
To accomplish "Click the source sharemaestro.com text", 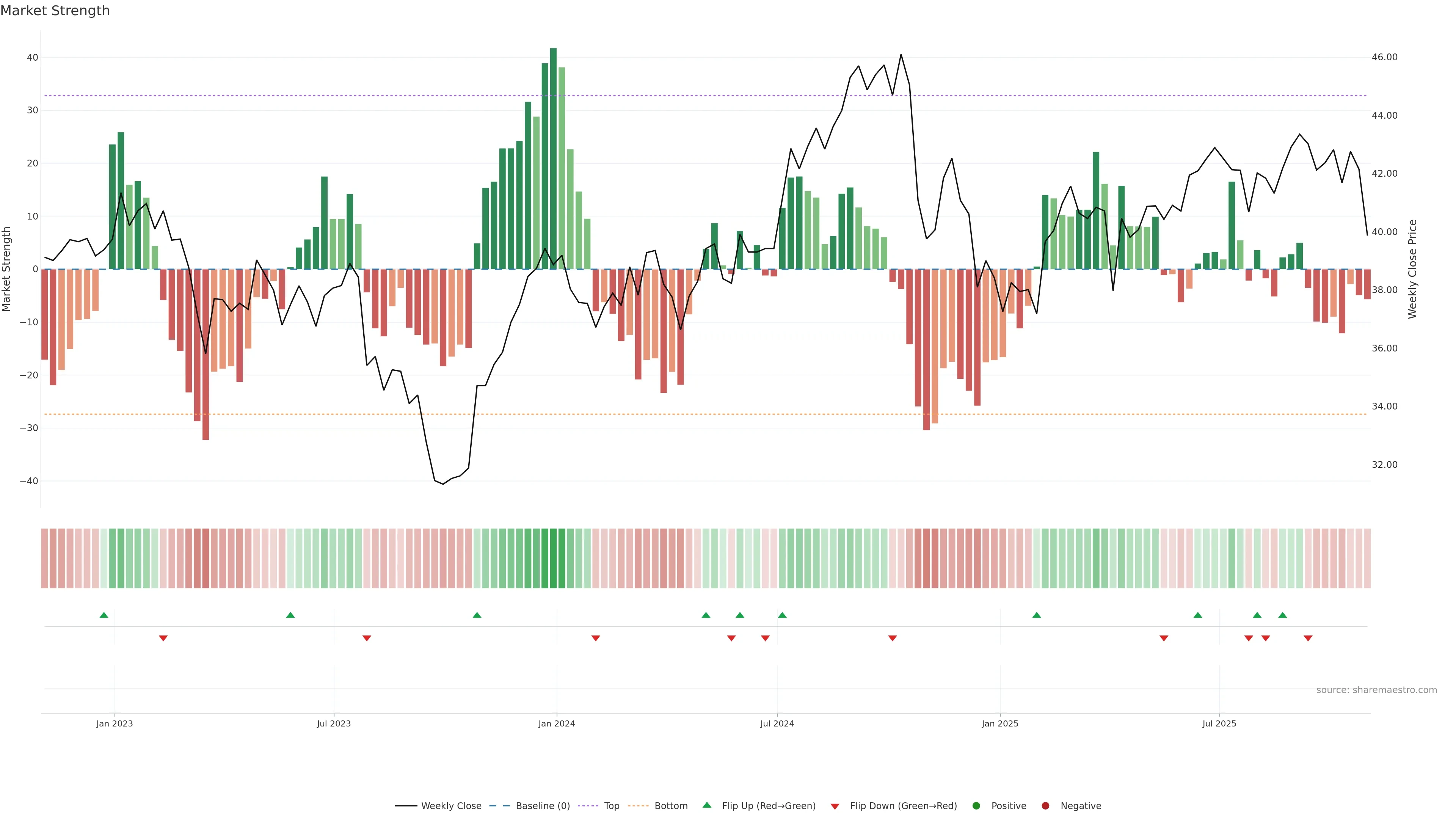I will click(1376, 690).
